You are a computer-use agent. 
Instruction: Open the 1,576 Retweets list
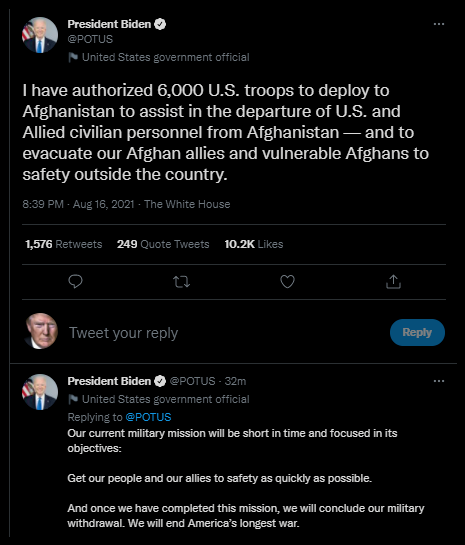point(64,244)
